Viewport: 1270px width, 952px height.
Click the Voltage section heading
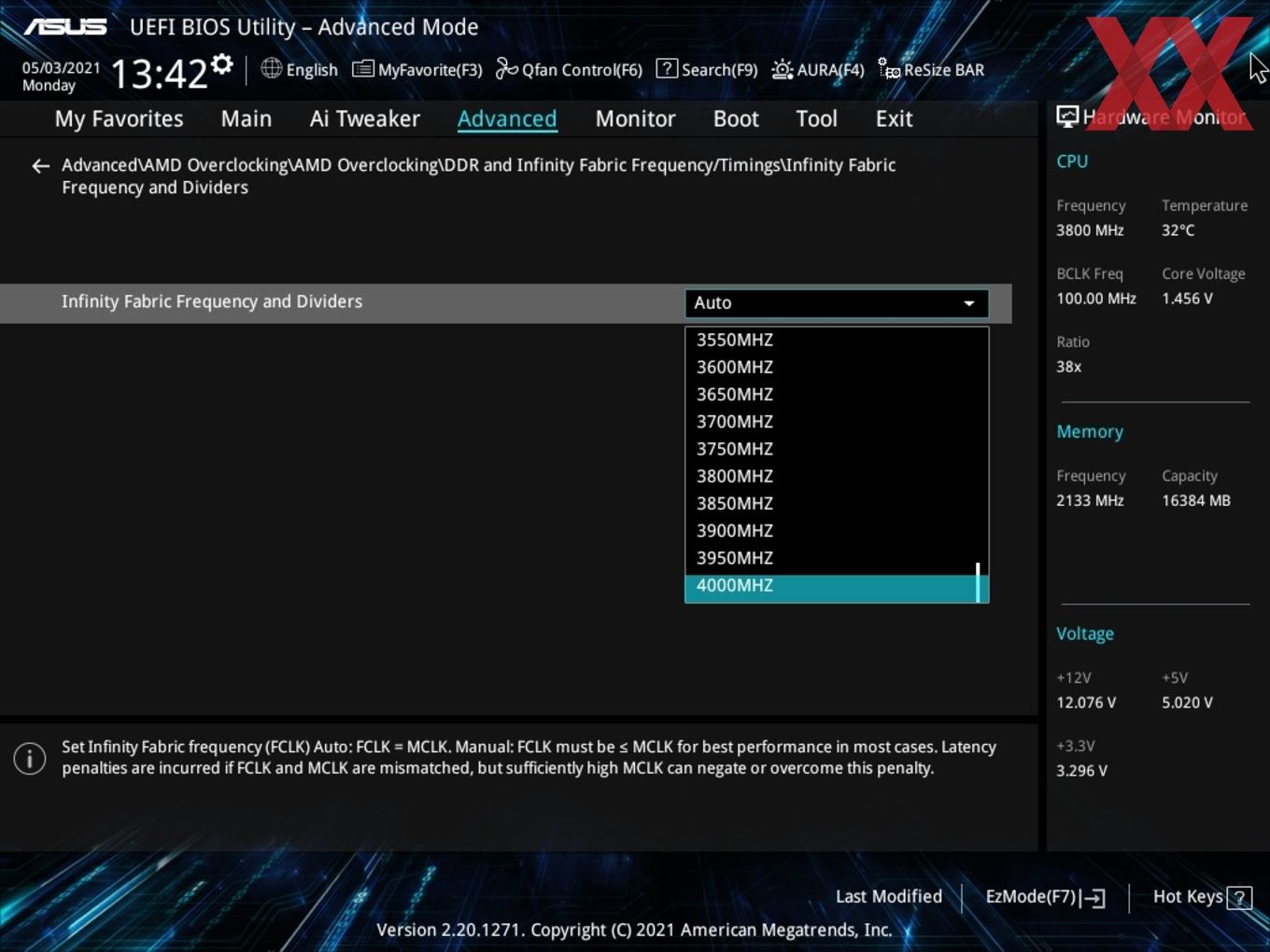[1085, 634]
